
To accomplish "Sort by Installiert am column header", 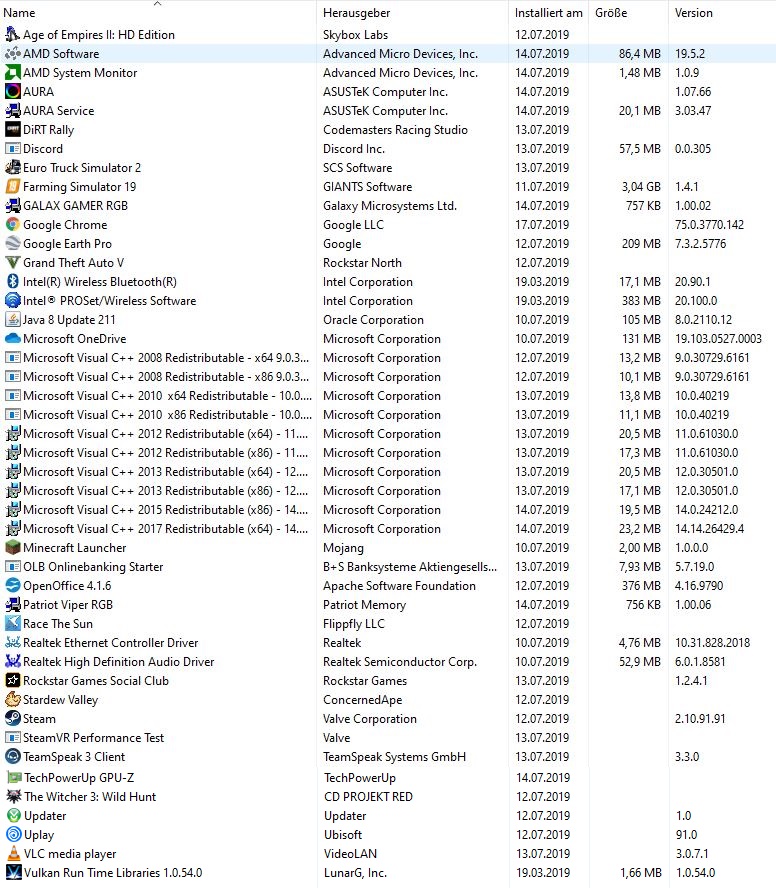I will (548, 13).
